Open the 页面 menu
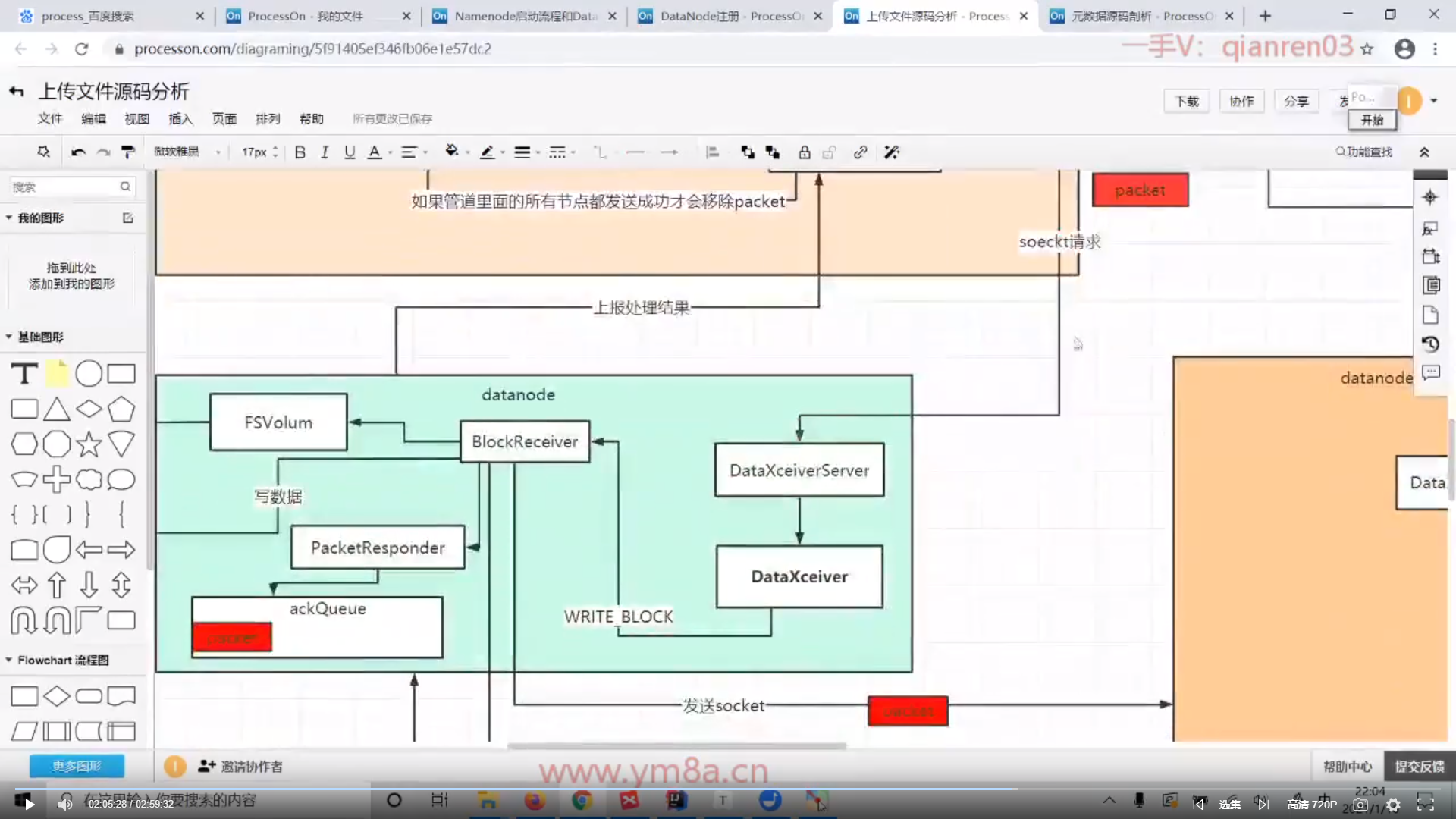Screen dimensions: 1456x819 [x=224, y=119]
